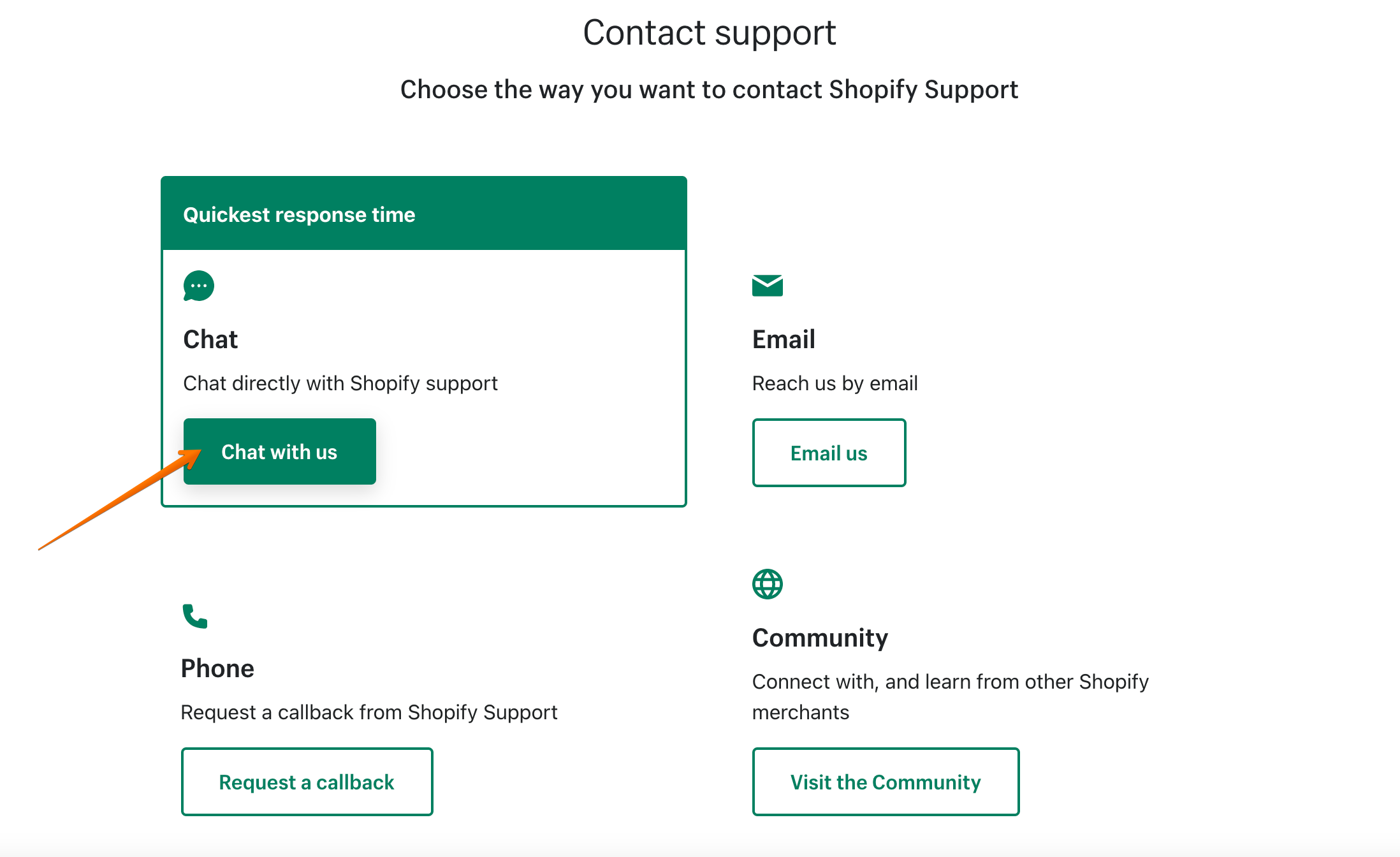Click the Community globe icon

767,583
